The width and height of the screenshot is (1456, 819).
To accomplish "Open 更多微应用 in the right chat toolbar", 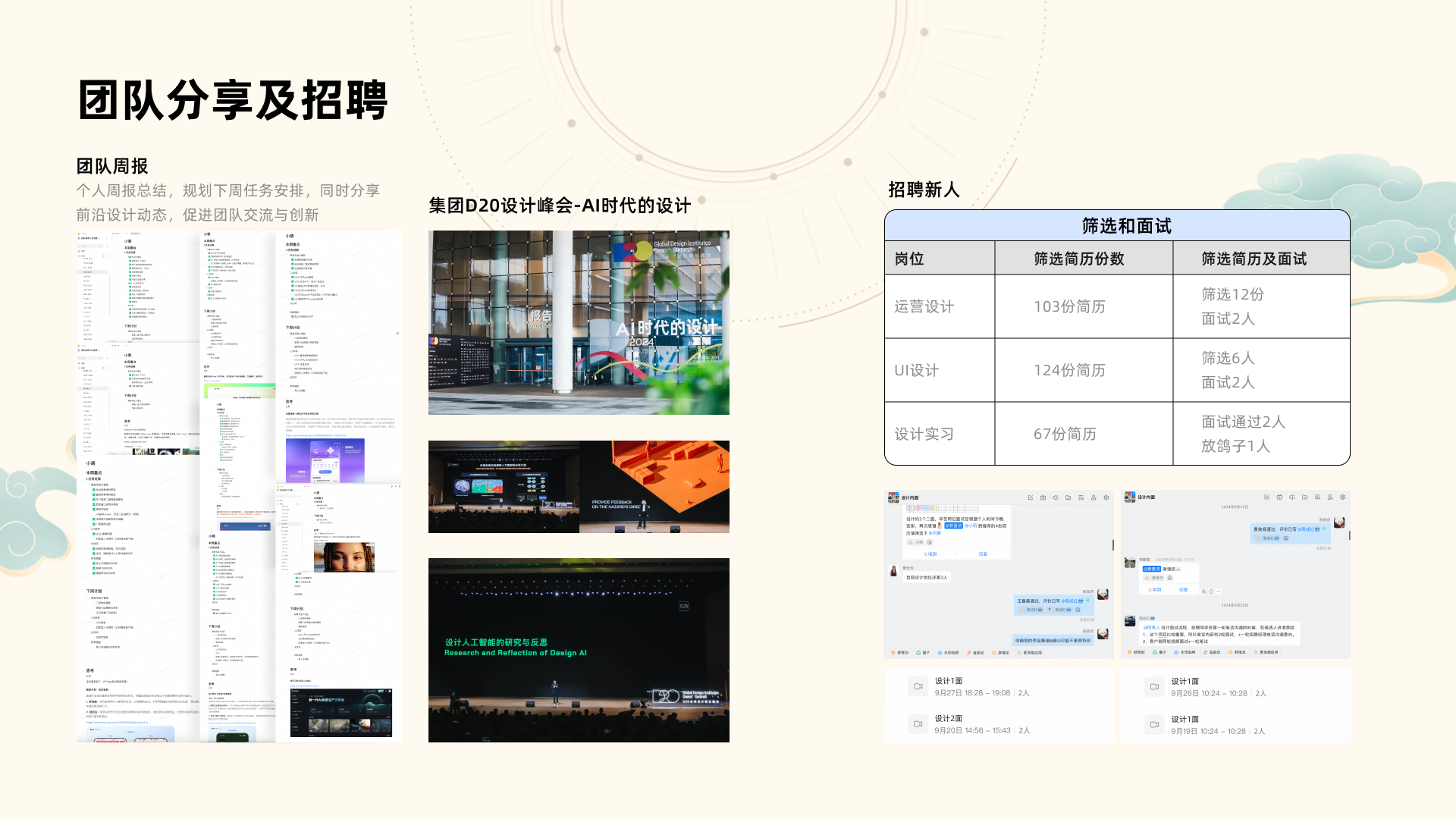I will pyautogui.click(x=1266, y=652).
